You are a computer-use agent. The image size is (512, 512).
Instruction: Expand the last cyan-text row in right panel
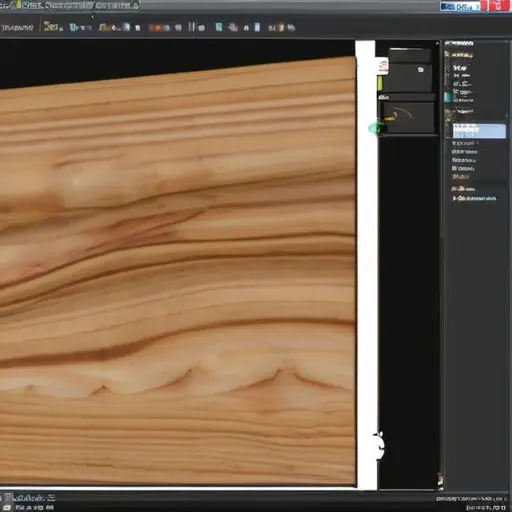(474, 199)
